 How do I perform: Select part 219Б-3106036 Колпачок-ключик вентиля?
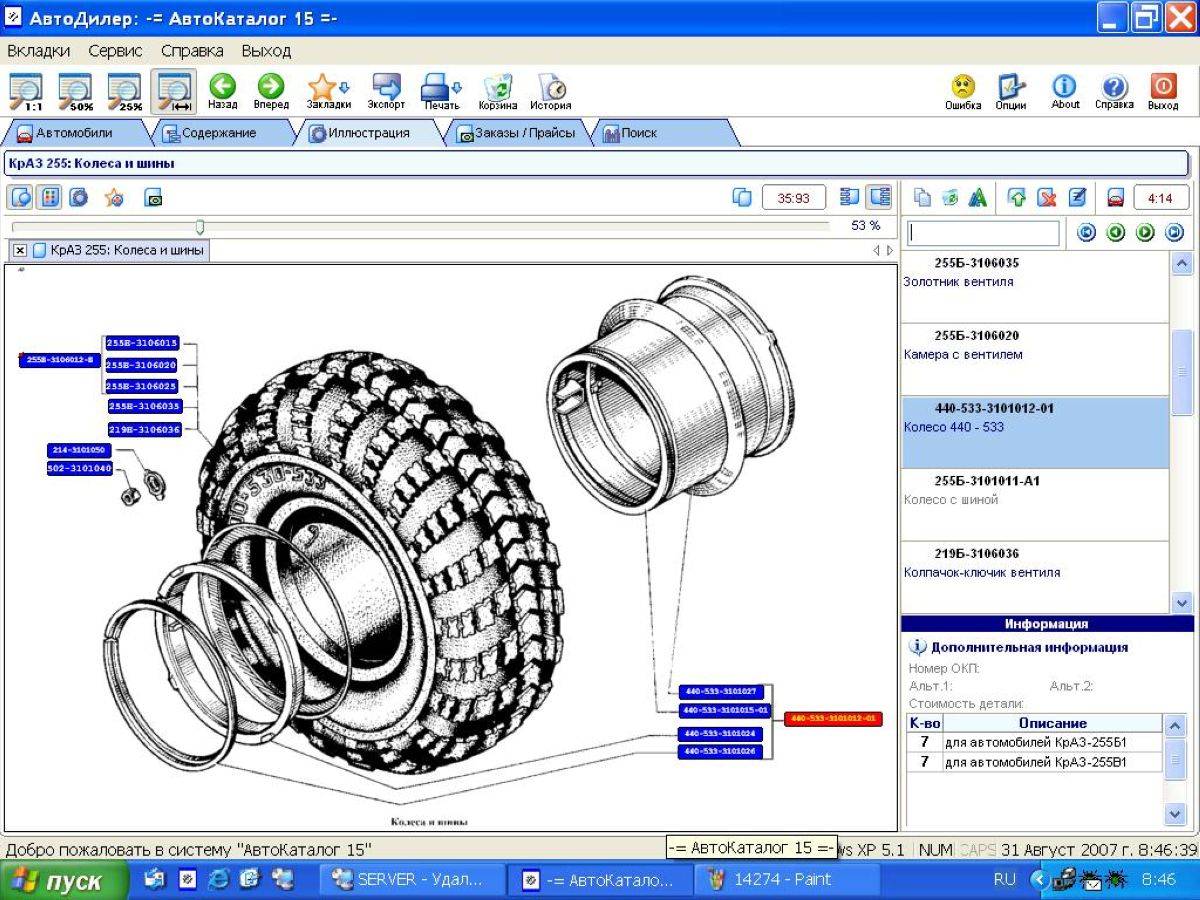pyautogui.click(x=1034, y=577)
